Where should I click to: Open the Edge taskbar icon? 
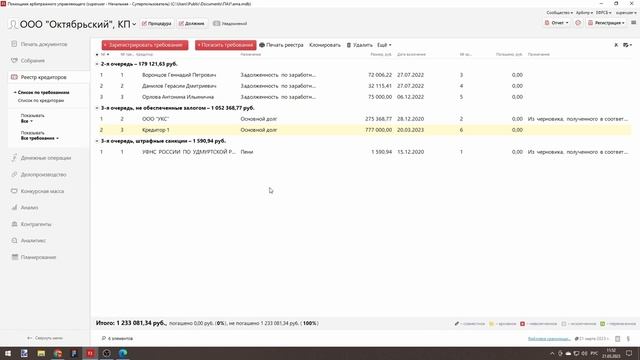coord(123,353)
